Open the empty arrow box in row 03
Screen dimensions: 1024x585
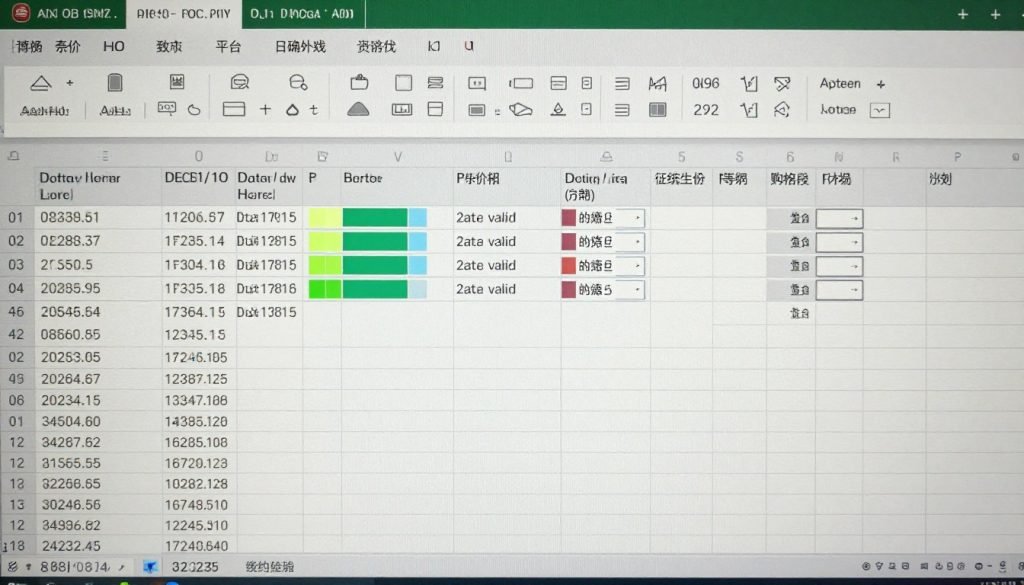(839, 266)
